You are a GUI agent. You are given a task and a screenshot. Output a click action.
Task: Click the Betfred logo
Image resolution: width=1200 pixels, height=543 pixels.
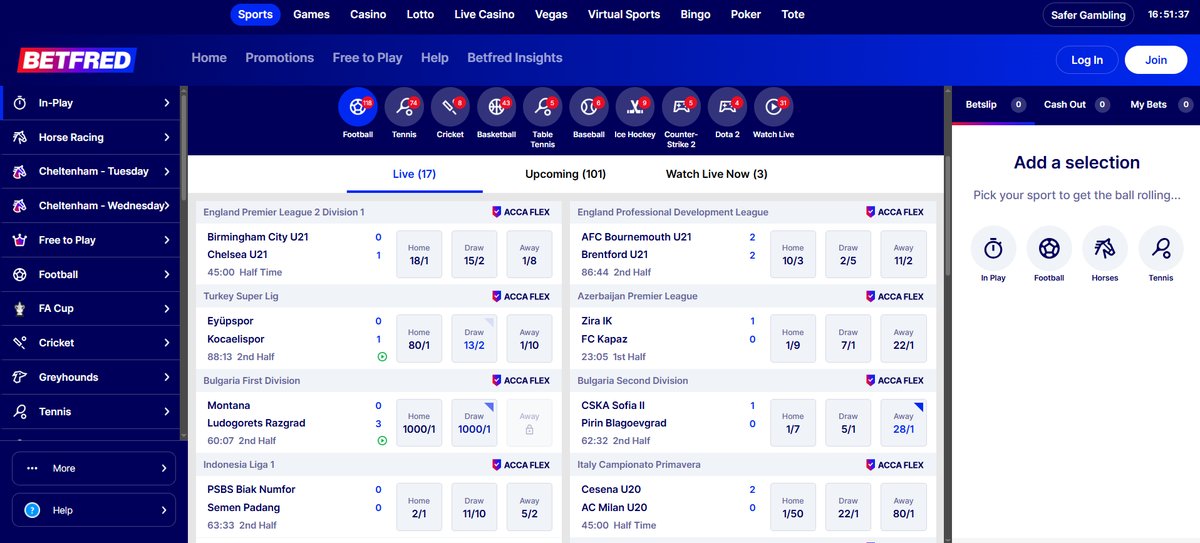pos(76,60)
